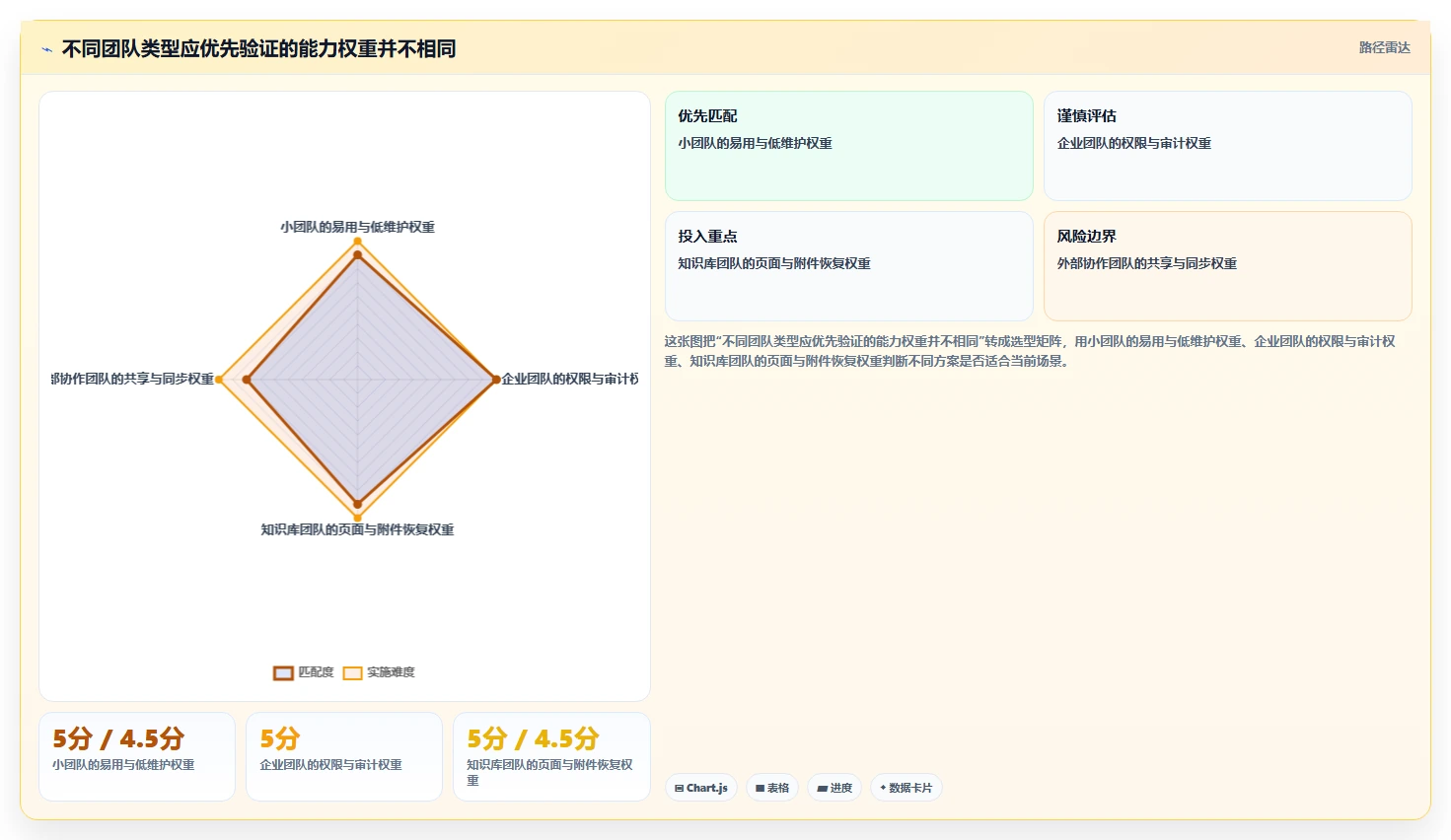Click the right radar data point at 企业团队
Screen dimensions: 1451x840
495,380
